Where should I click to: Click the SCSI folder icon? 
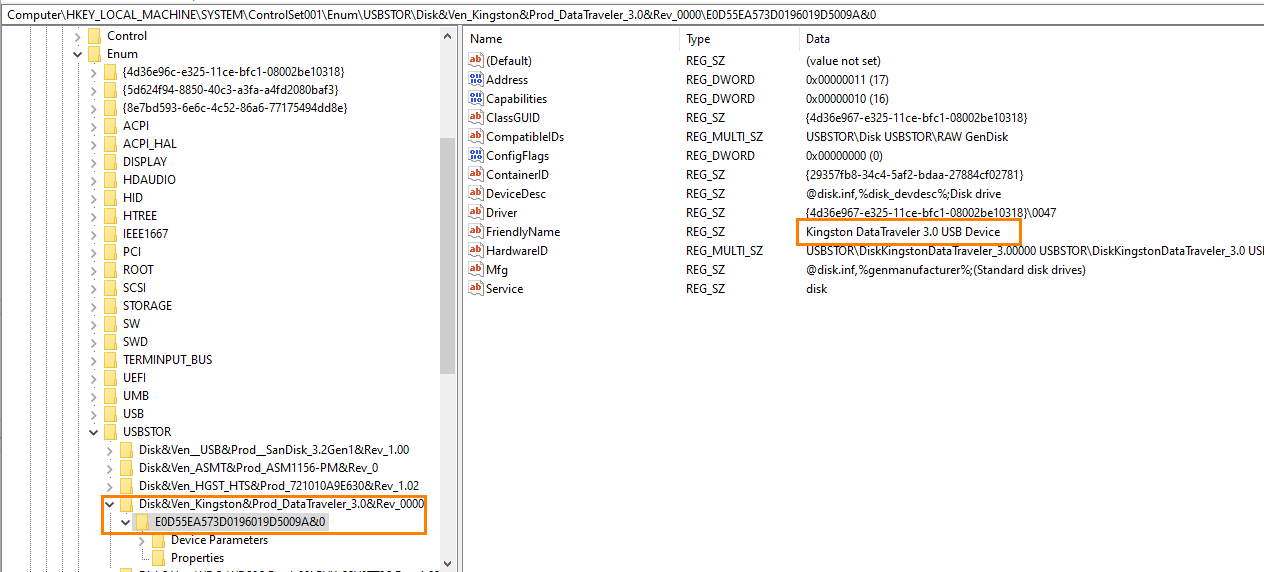(110, 288)
